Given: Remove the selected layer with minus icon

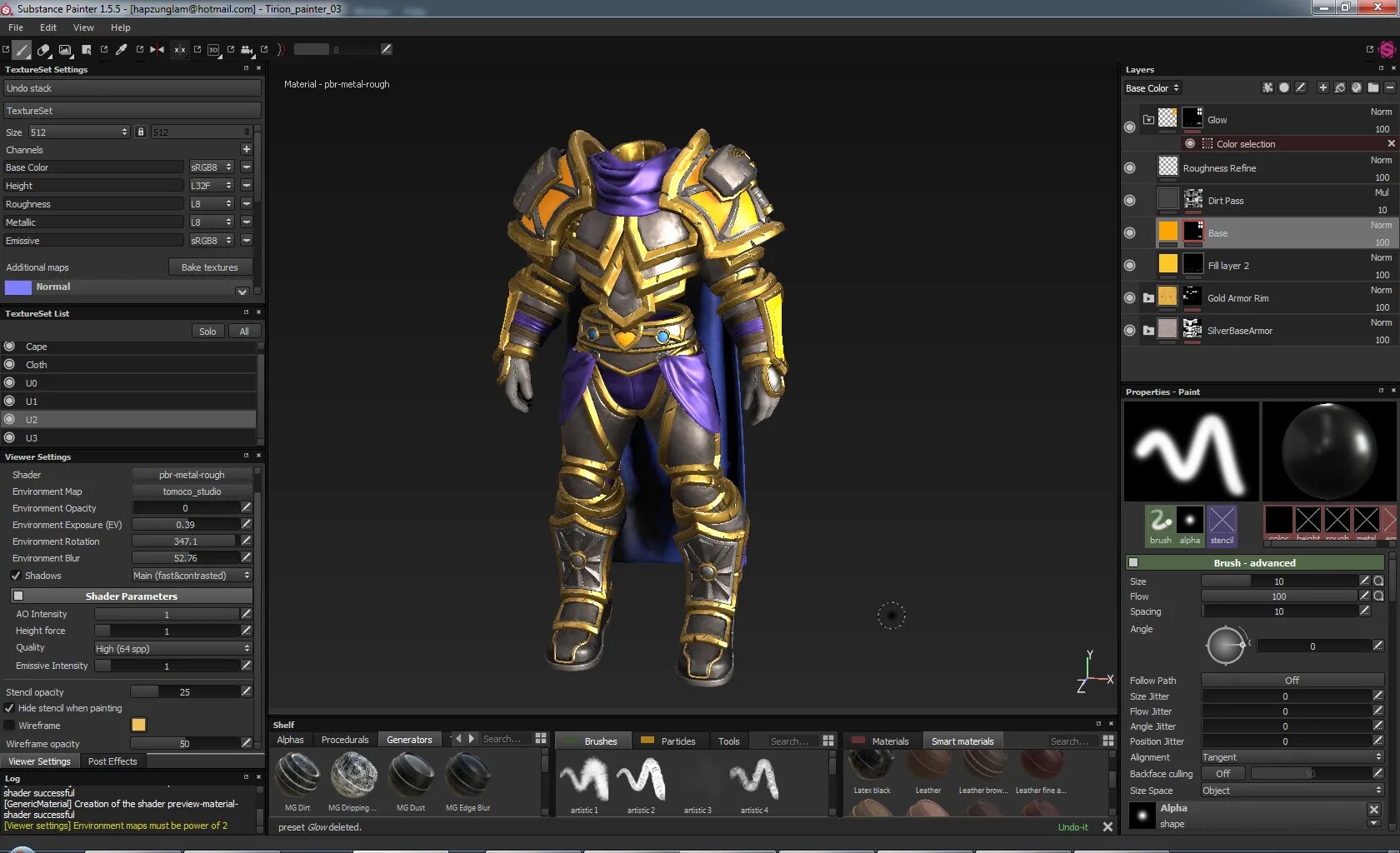Looking at the screenshot, I should click(x=1389, y=87).
